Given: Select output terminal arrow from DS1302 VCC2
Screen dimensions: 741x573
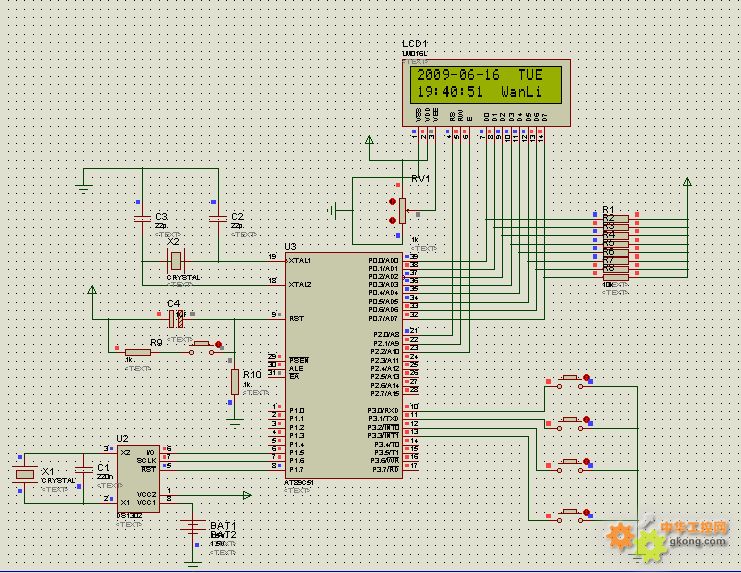Looking at the screenshot, I should click(247, 495).
